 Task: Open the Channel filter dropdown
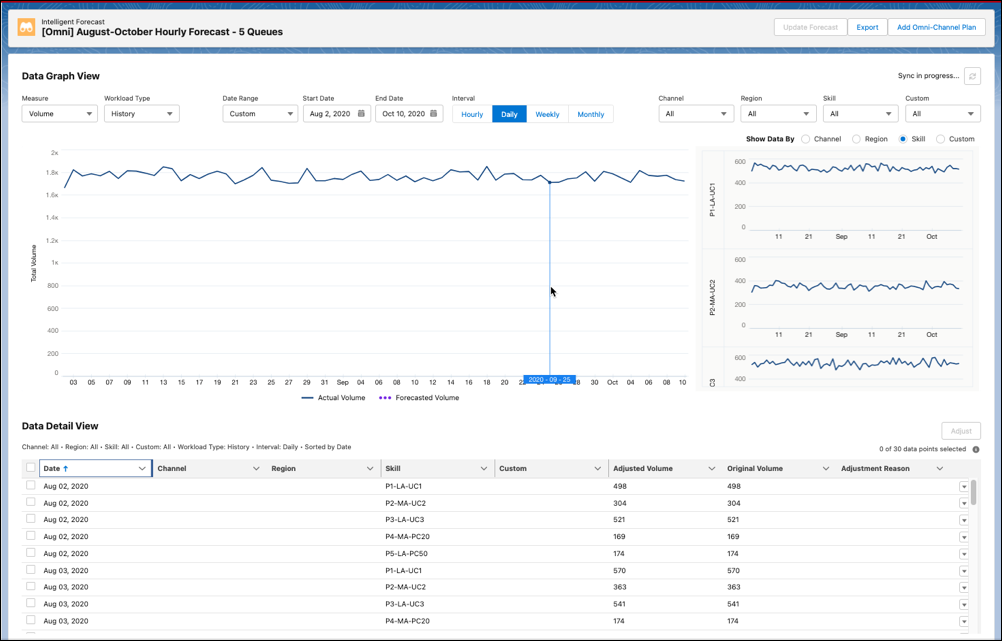pyautogui.click(x=697, y=114)
